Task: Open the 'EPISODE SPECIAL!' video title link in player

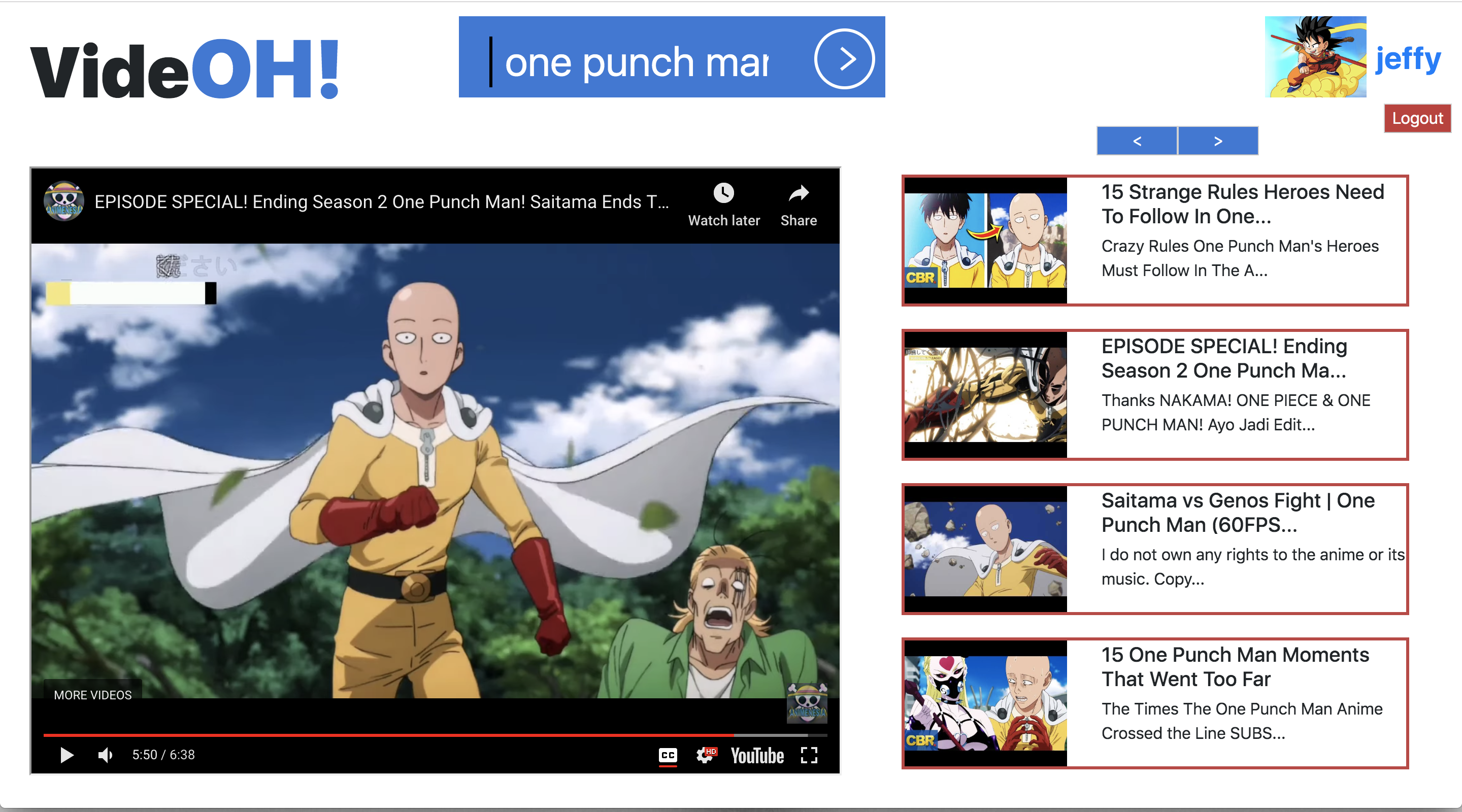Action: point(381,201)
